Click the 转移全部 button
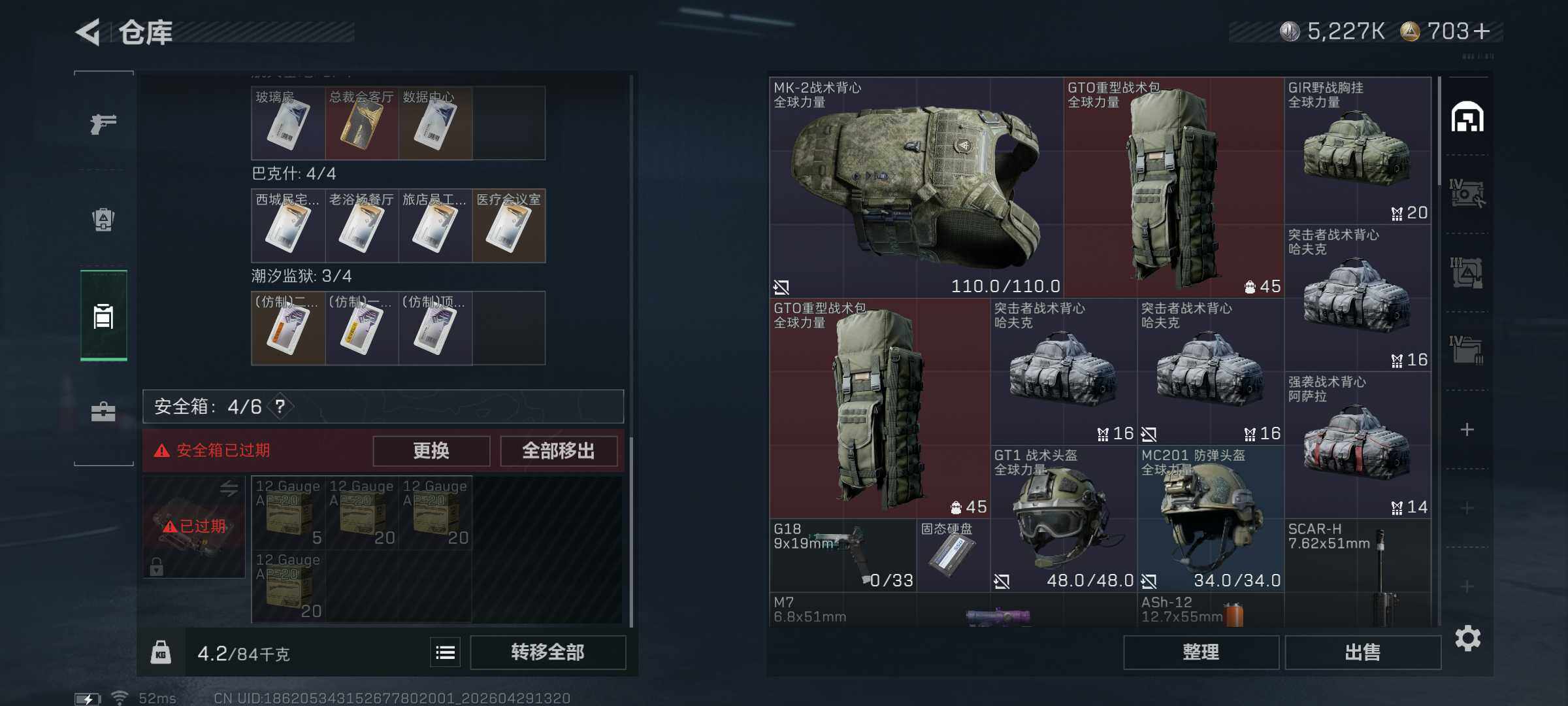1568x706 pixels. tap(547, 652)
